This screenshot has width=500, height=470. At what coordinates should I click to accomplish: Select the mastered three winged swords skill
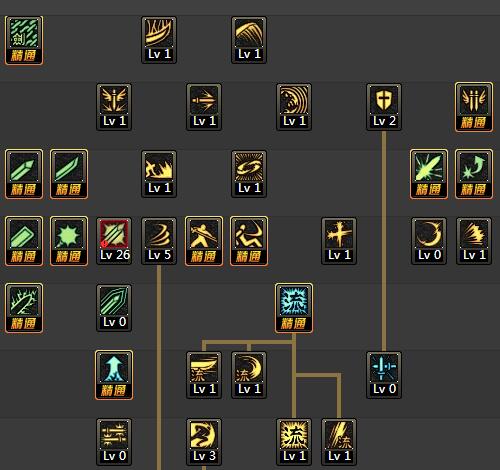pos(474,107)
